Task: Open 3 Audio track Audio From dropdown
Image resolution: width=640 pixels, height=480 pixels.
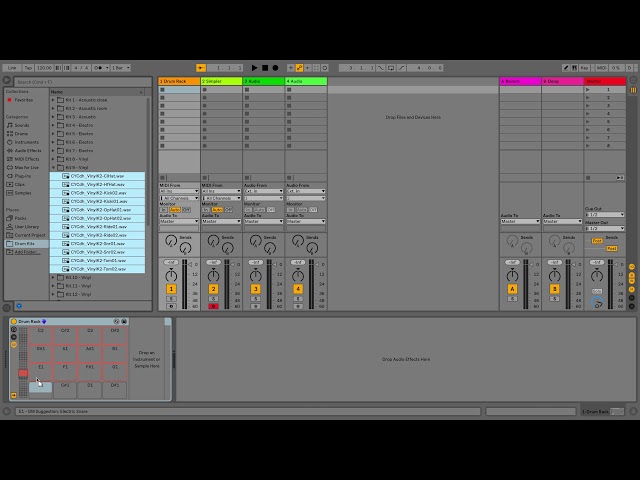Action: 264,191
